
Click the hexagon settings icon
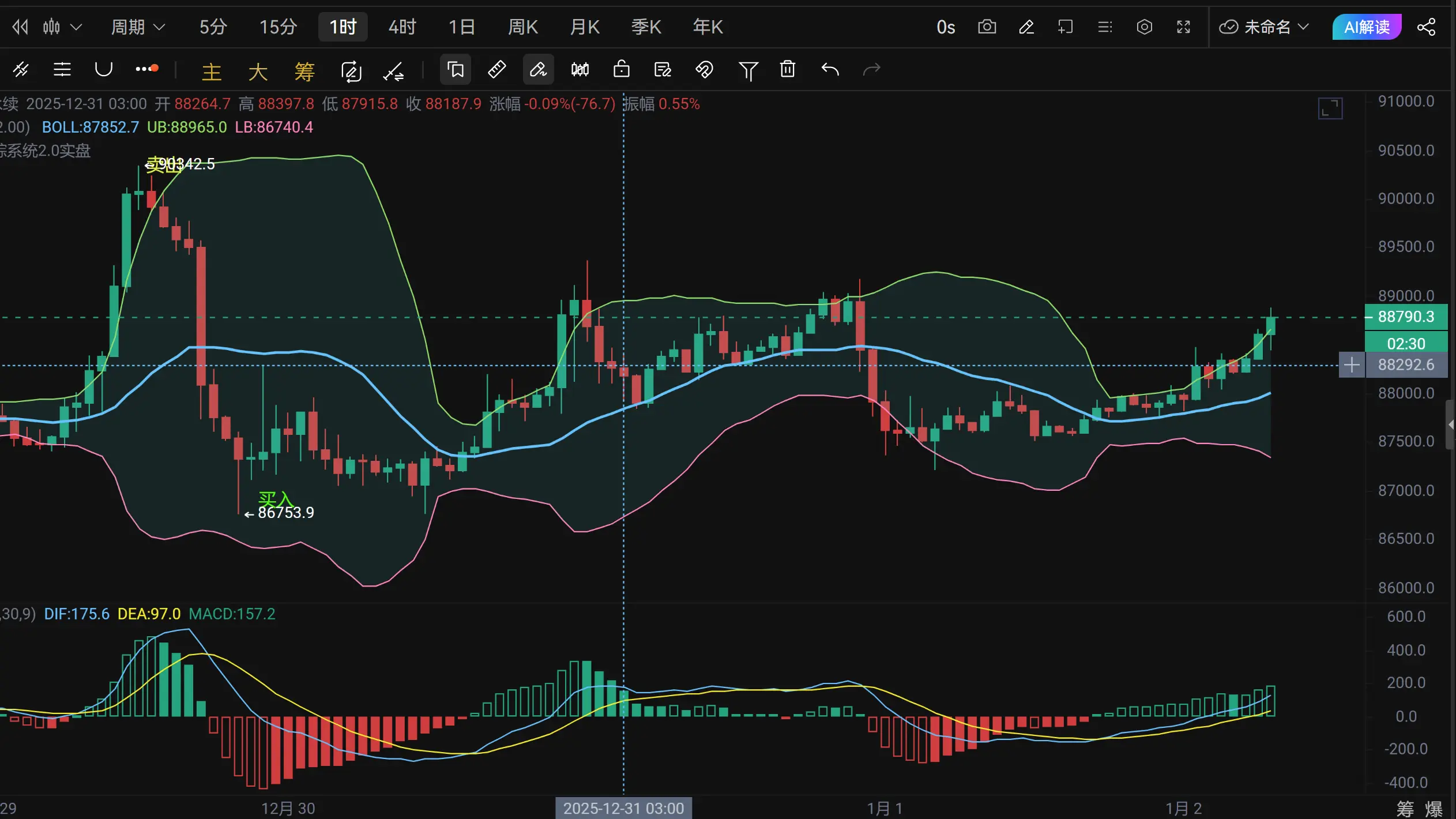1144,27
